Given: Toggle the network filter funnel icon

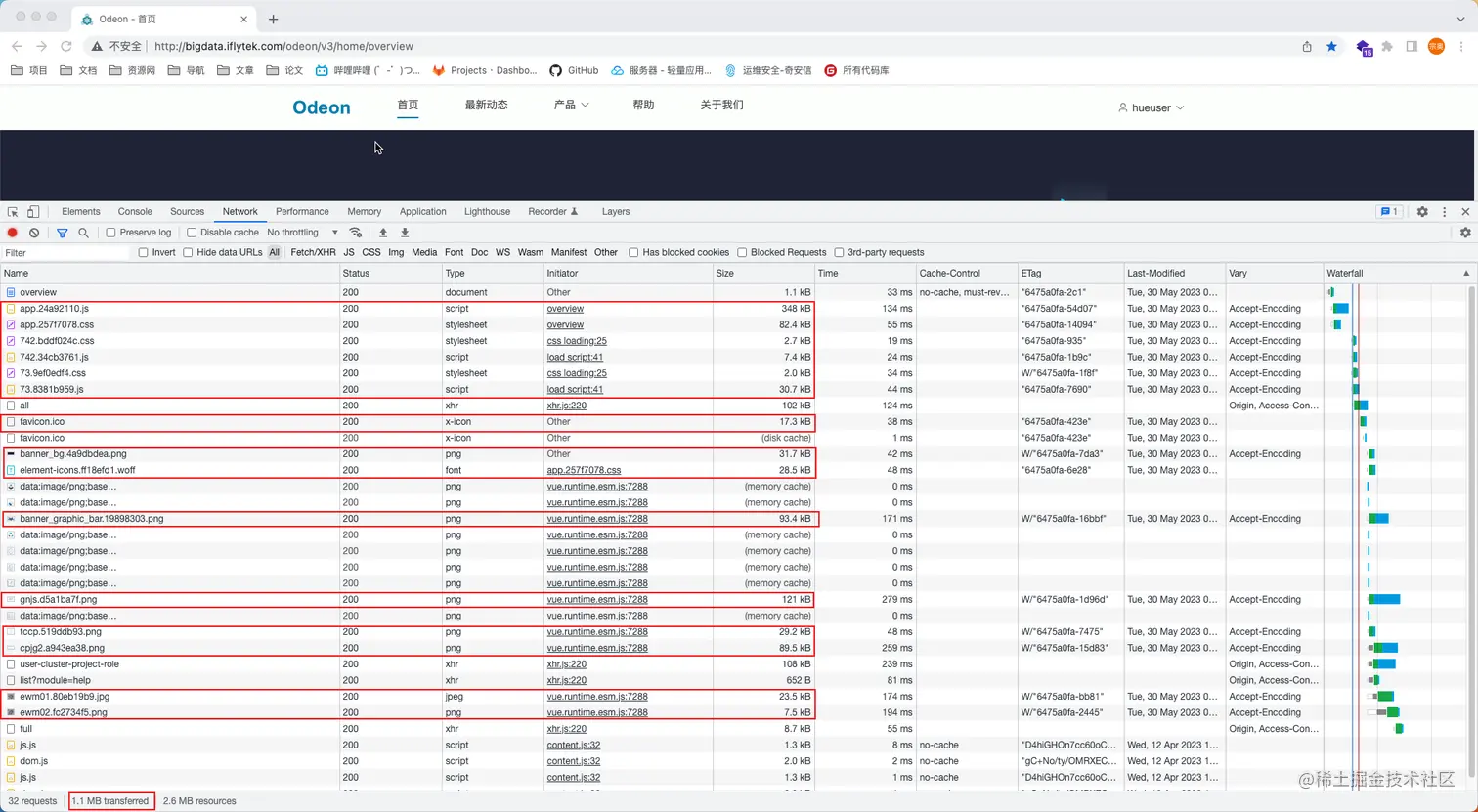Looking at the screenshot, I should point(62,233).
